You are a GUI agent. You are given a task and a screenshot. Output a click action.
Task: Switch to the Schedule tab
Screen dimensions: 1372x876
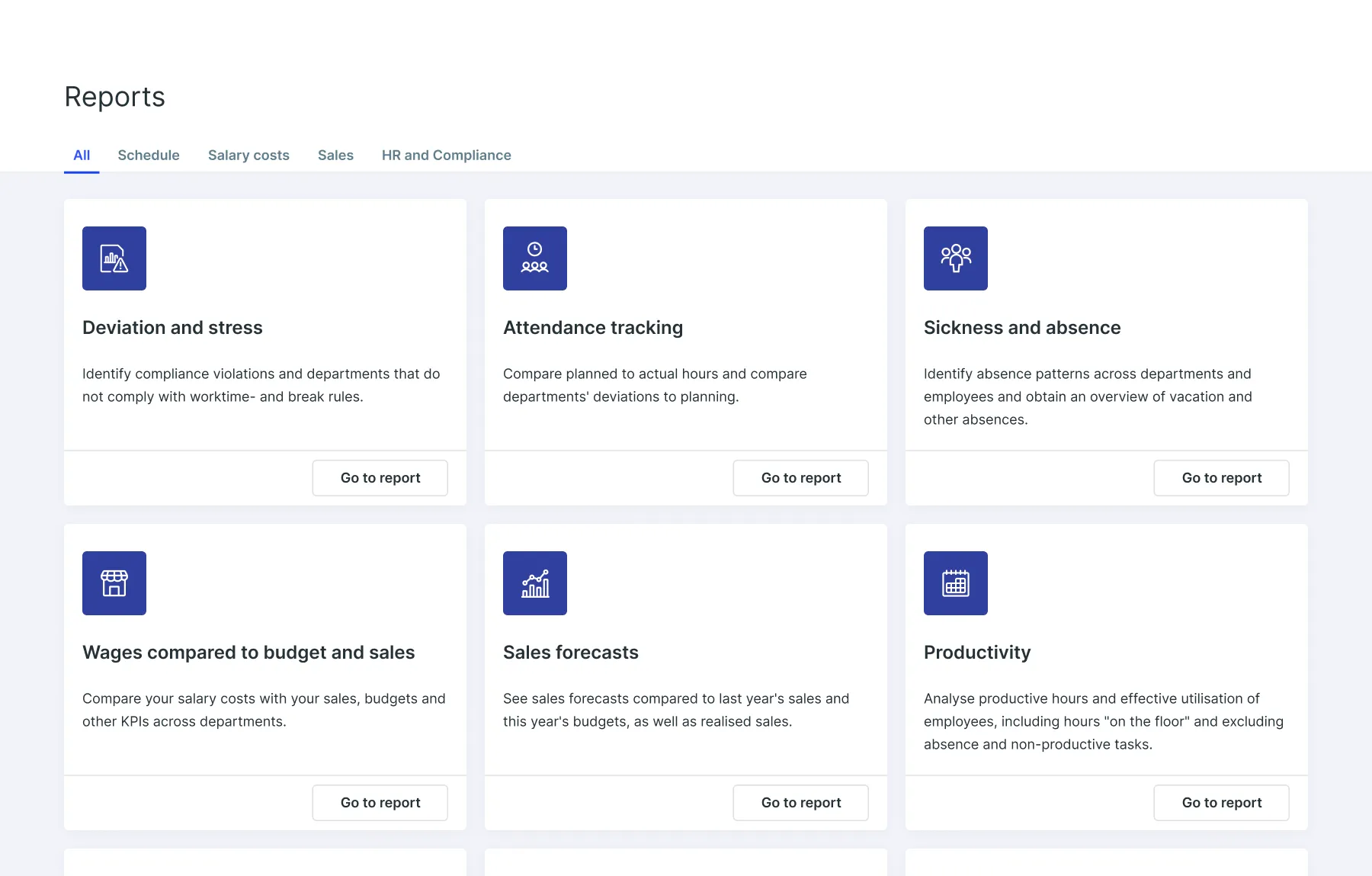point(149,156)
